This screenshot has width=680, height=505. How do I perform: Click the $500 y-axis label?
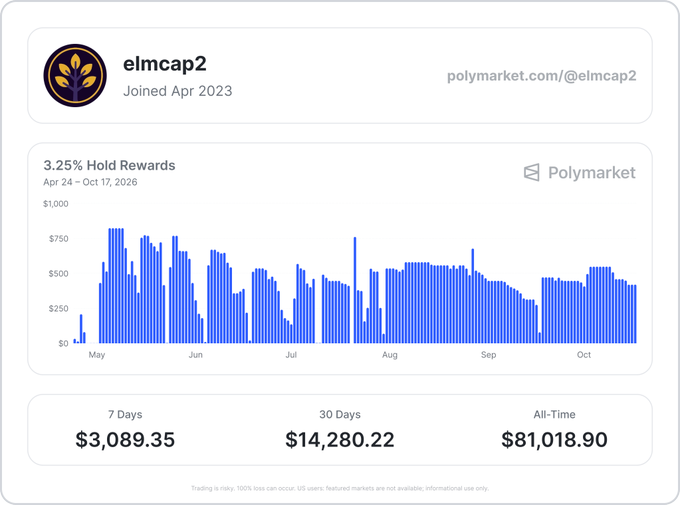click(59, 274)
